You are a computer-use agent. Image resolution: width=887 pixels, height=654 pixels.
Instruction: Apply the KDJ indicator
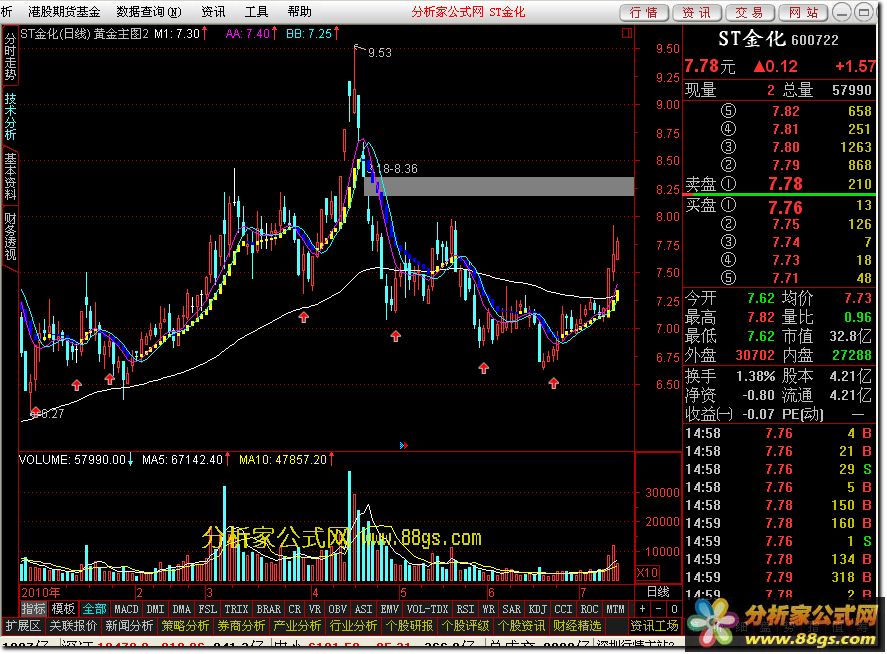pos(537,609)
